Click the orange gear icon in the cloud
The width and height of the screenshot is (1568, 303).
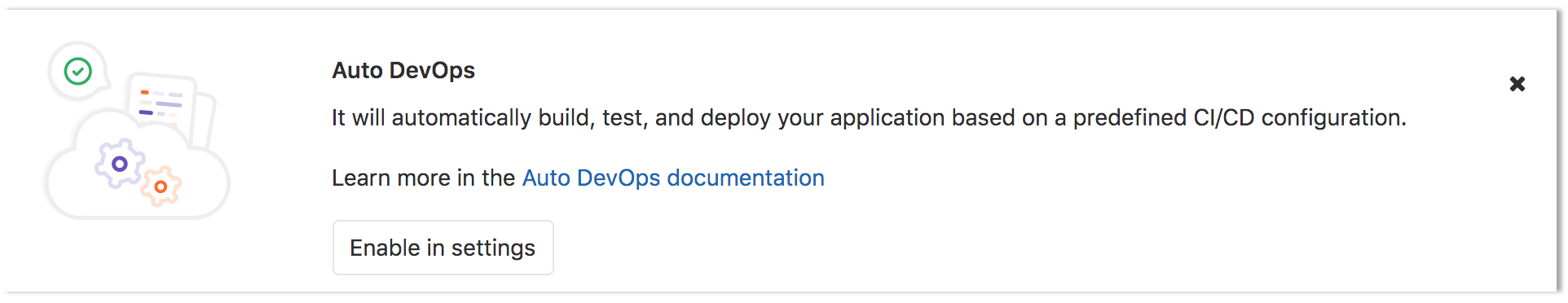click(x=161, y=187)
